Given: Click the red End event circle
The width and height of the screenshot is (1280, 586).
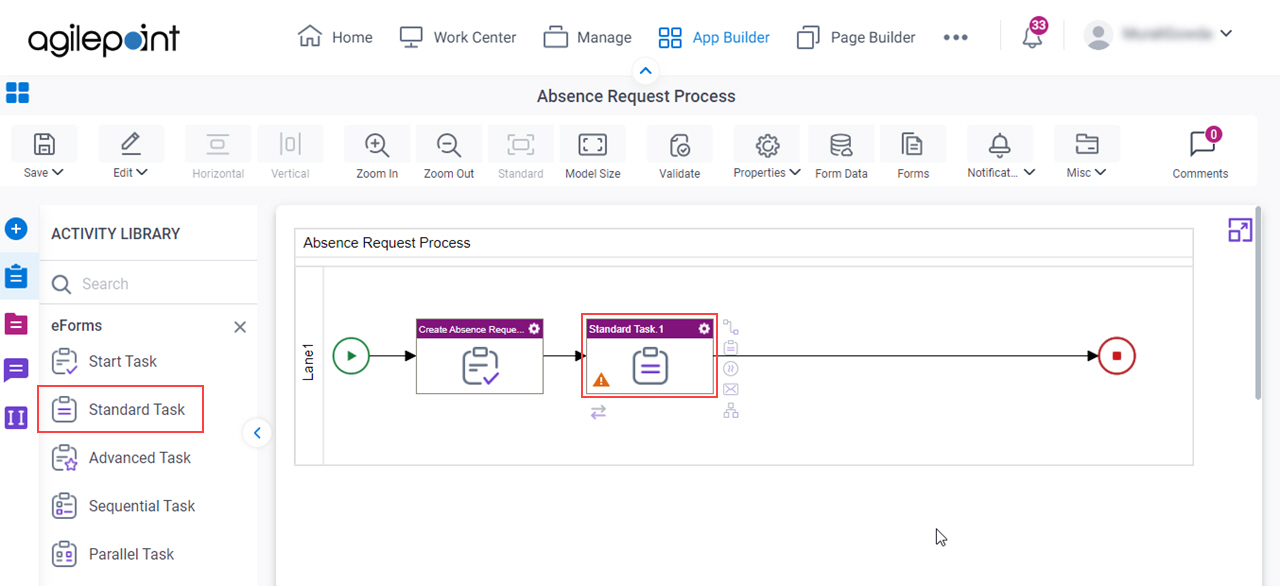Looking at the screenshot, I should (1117, 355).
